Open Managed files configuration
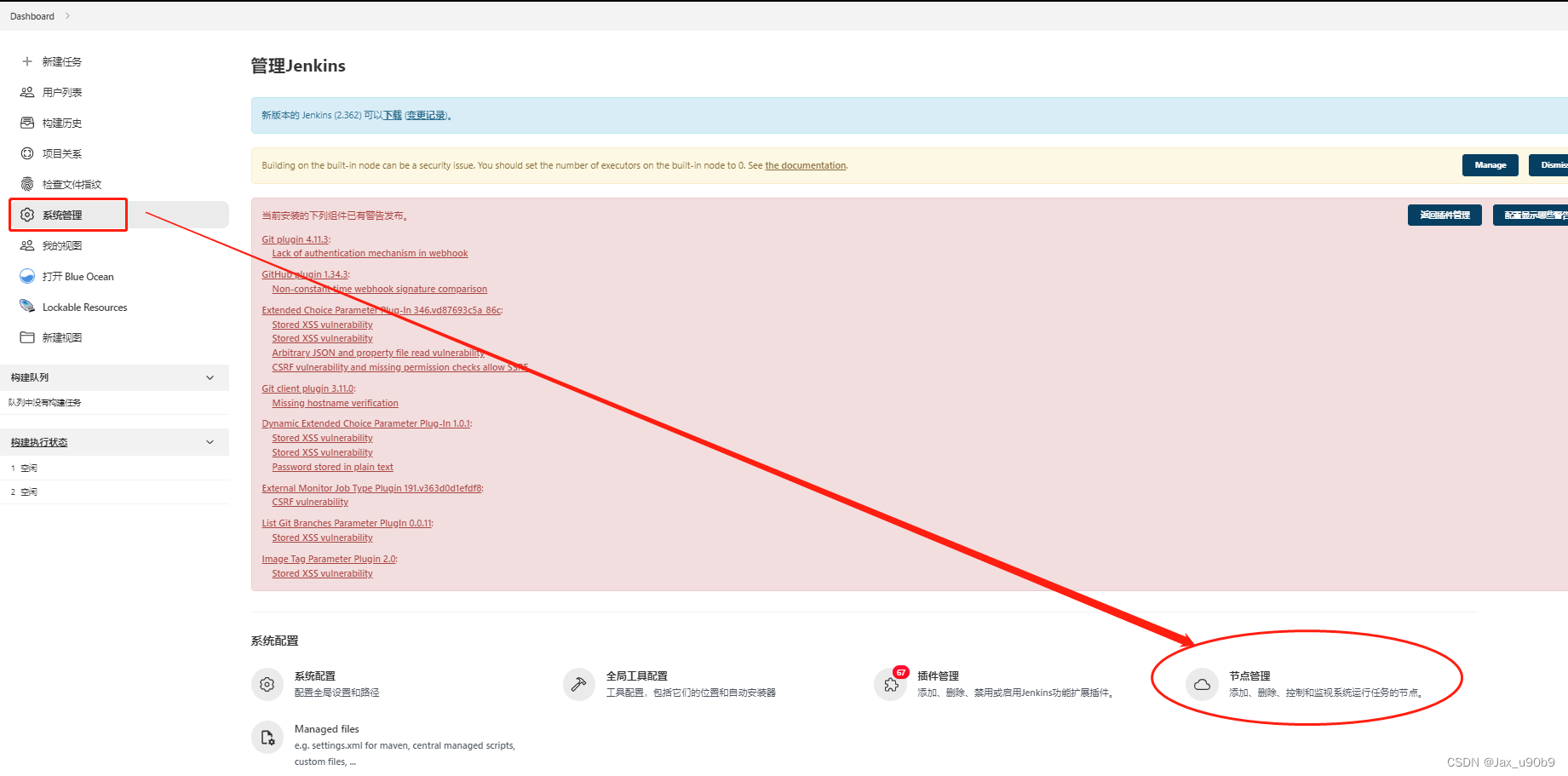This screenshot has height=776, width=1568. coord(327,729)
